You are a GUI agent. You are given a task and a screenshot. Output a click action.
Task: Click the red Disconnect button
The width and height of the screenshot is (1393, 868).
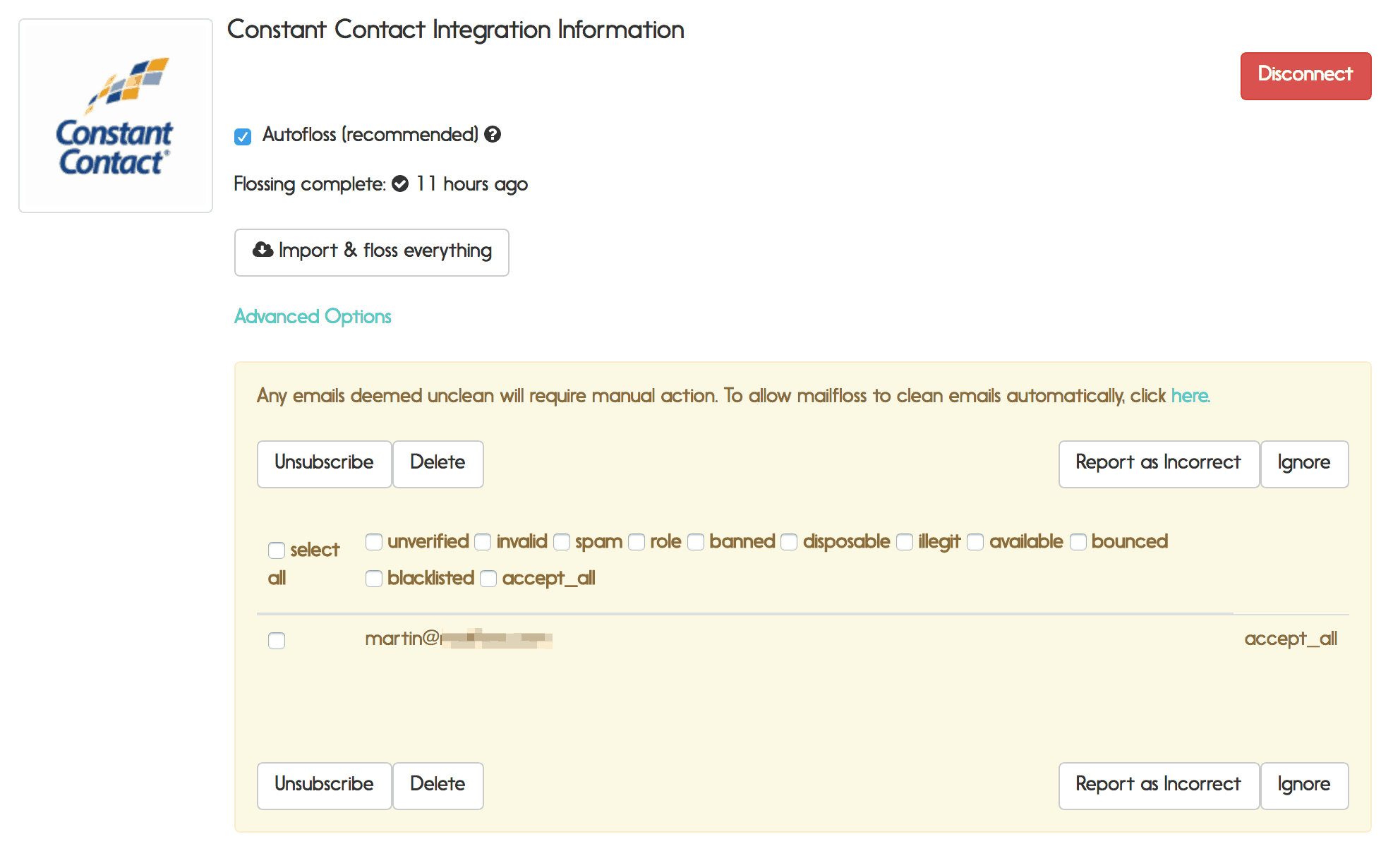coord(1305,76)
